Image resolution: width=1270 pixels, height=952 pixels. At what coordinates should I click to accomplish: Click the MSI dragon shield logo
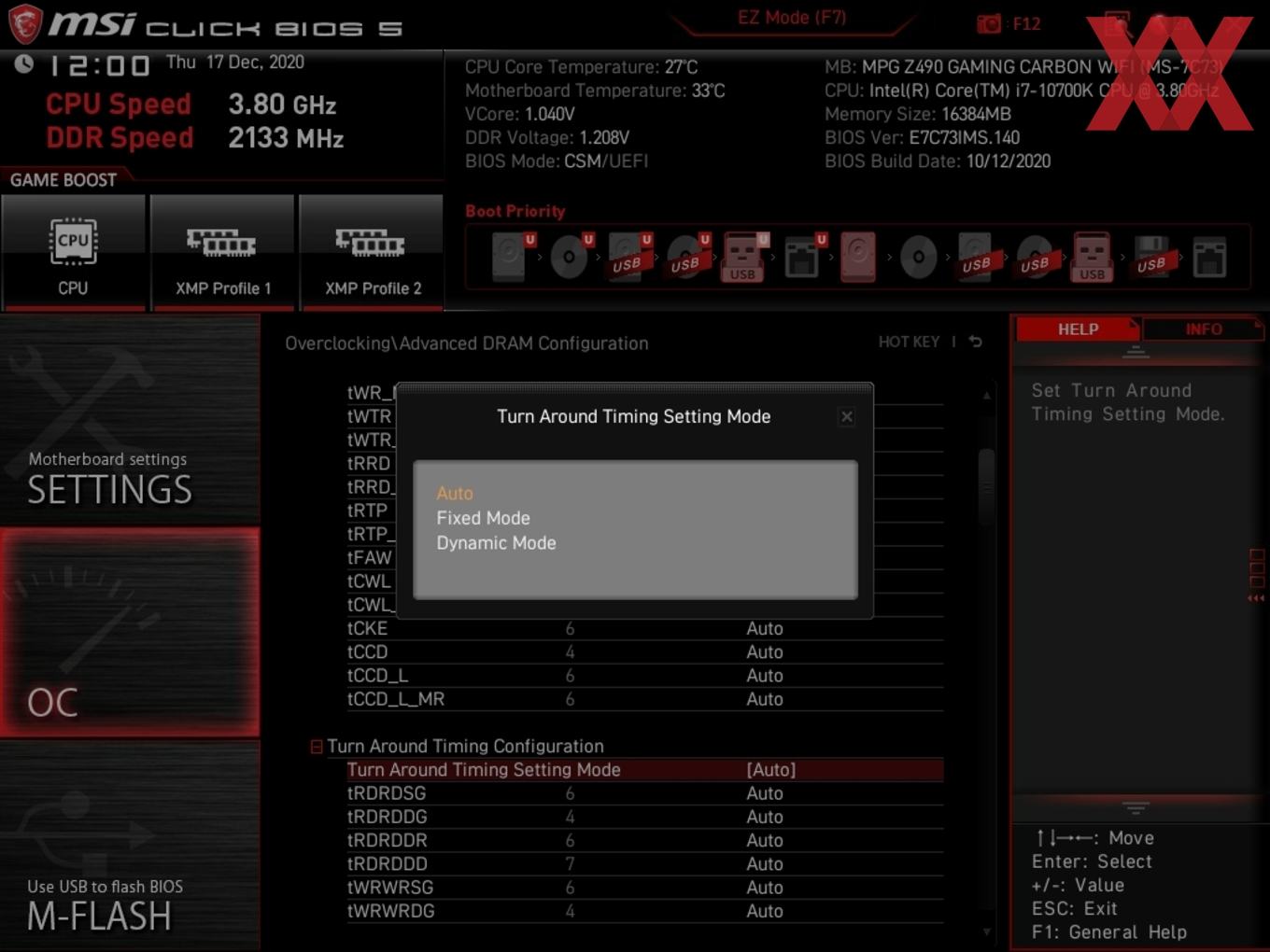coord(25,24)
